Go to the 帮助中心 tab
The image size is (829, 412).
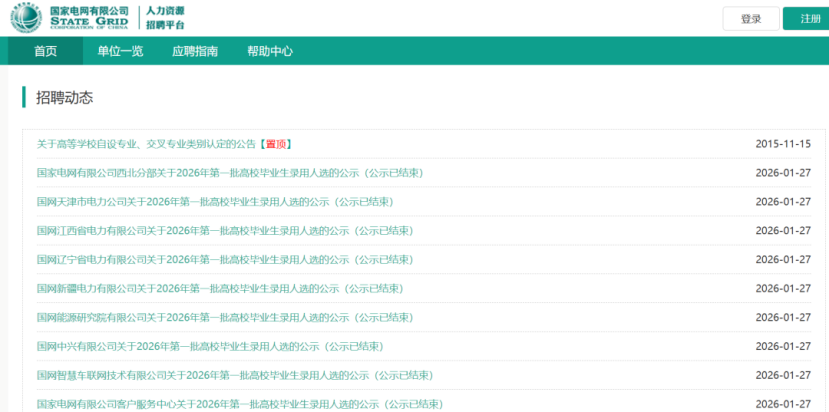[270, 51]
